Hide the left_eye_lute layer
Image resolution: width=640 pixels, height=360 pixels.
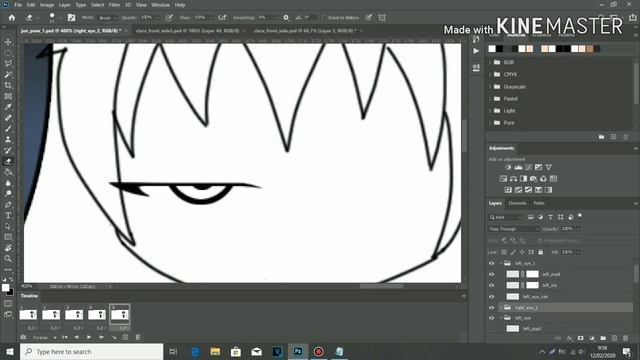point(491,297)
